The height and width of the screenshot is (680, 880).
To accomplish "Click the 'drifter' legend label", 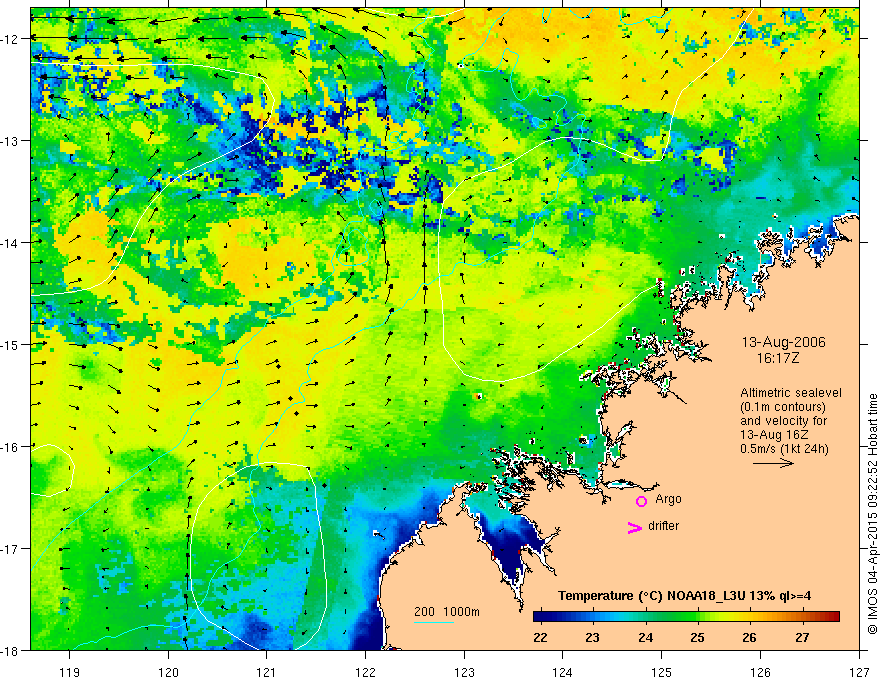I will tap(663, 526).
